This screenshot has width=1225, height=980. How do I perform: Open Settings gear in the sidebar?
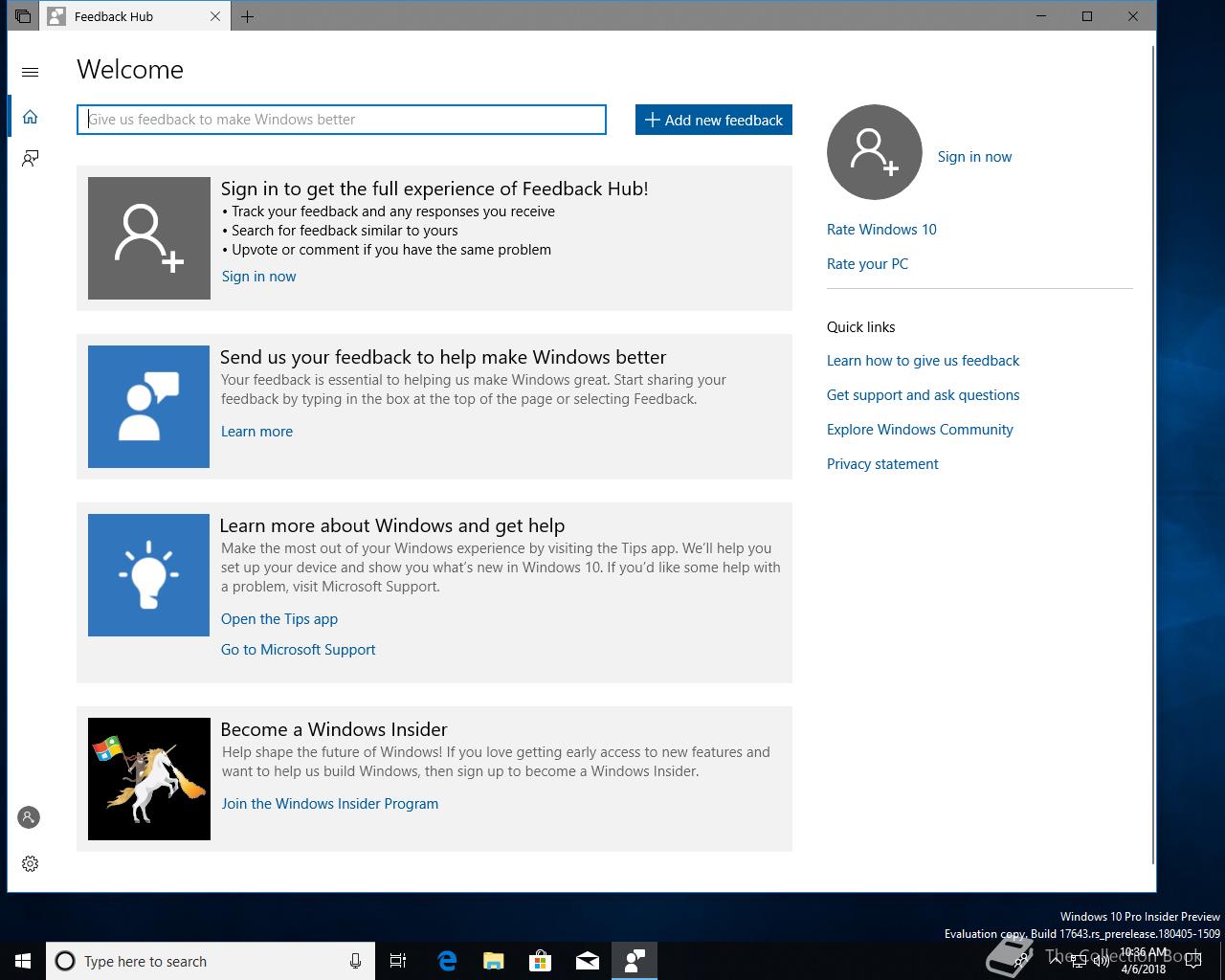(30, 863)
